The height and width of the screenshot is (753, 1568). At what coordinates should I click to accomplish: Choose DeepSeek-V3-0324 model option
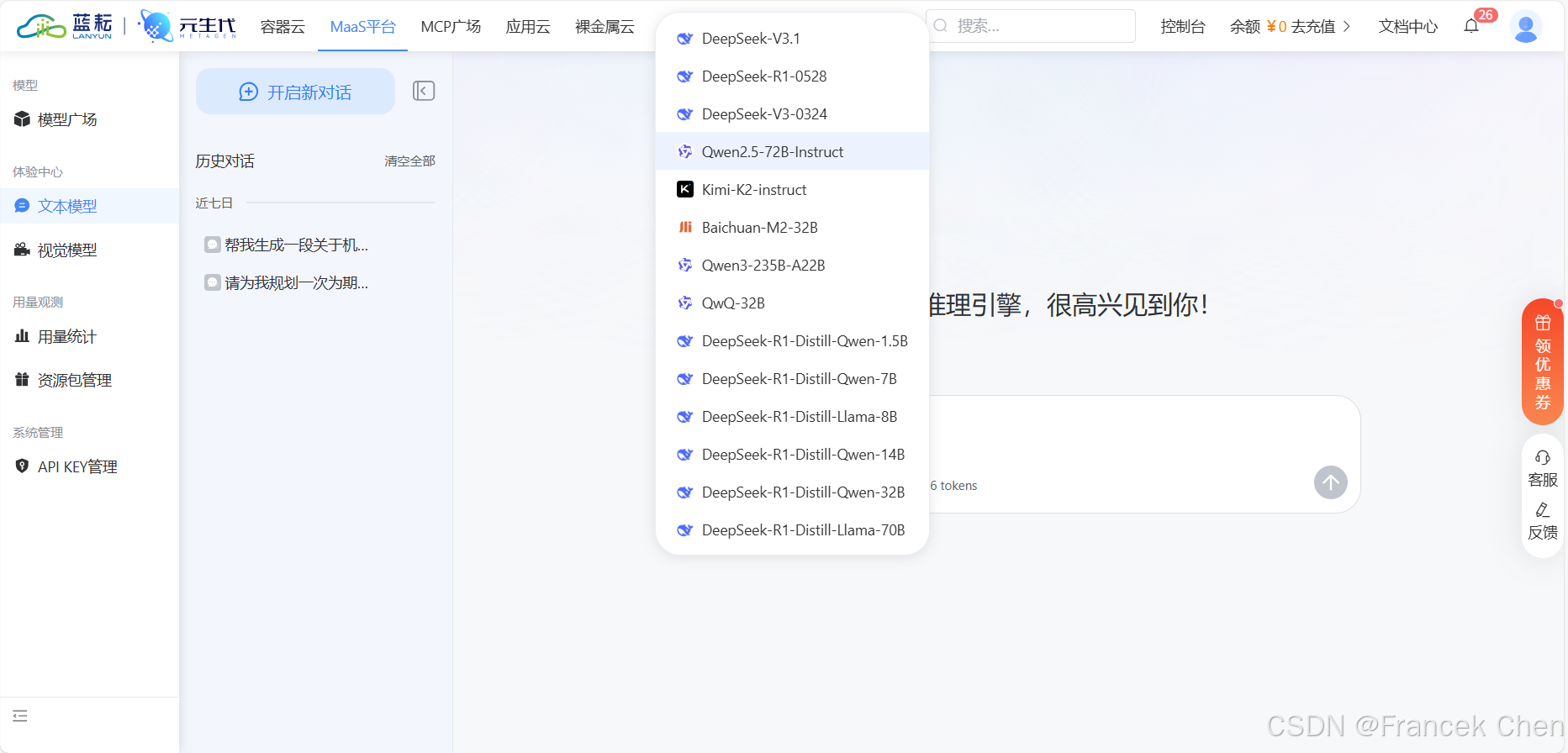(x=792, y=114)
